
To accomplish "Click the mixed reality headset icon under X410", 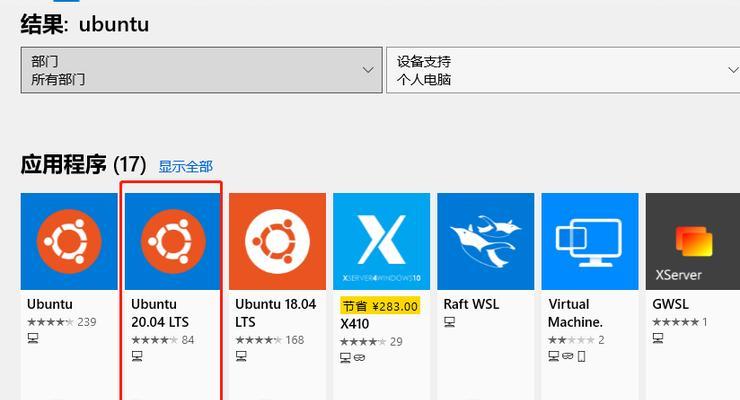I will [x=360, y=358].
